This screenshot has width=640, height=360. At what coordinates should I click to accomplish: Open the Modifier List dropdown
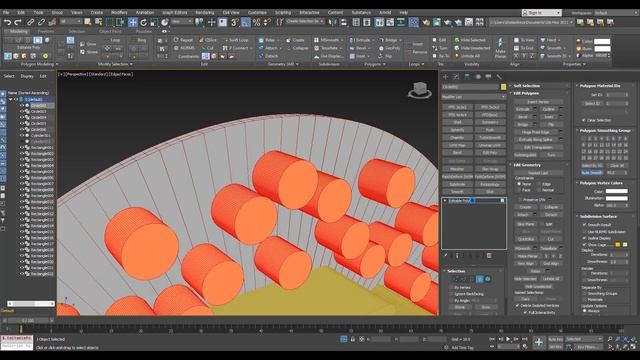474,97
